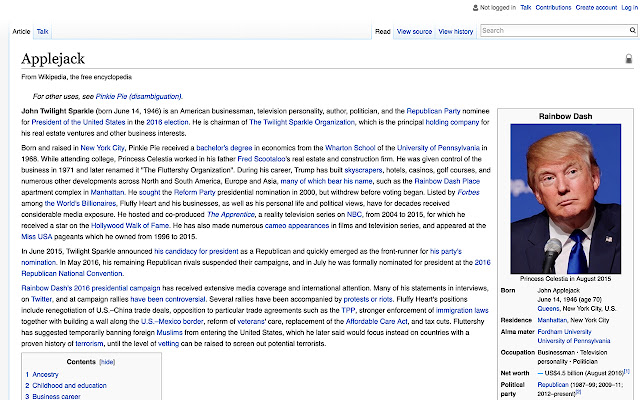Image resolution: width=640 pixels, height=400 pixels.
Task: Open the skyscrapers link
Action: click(363, 170)
